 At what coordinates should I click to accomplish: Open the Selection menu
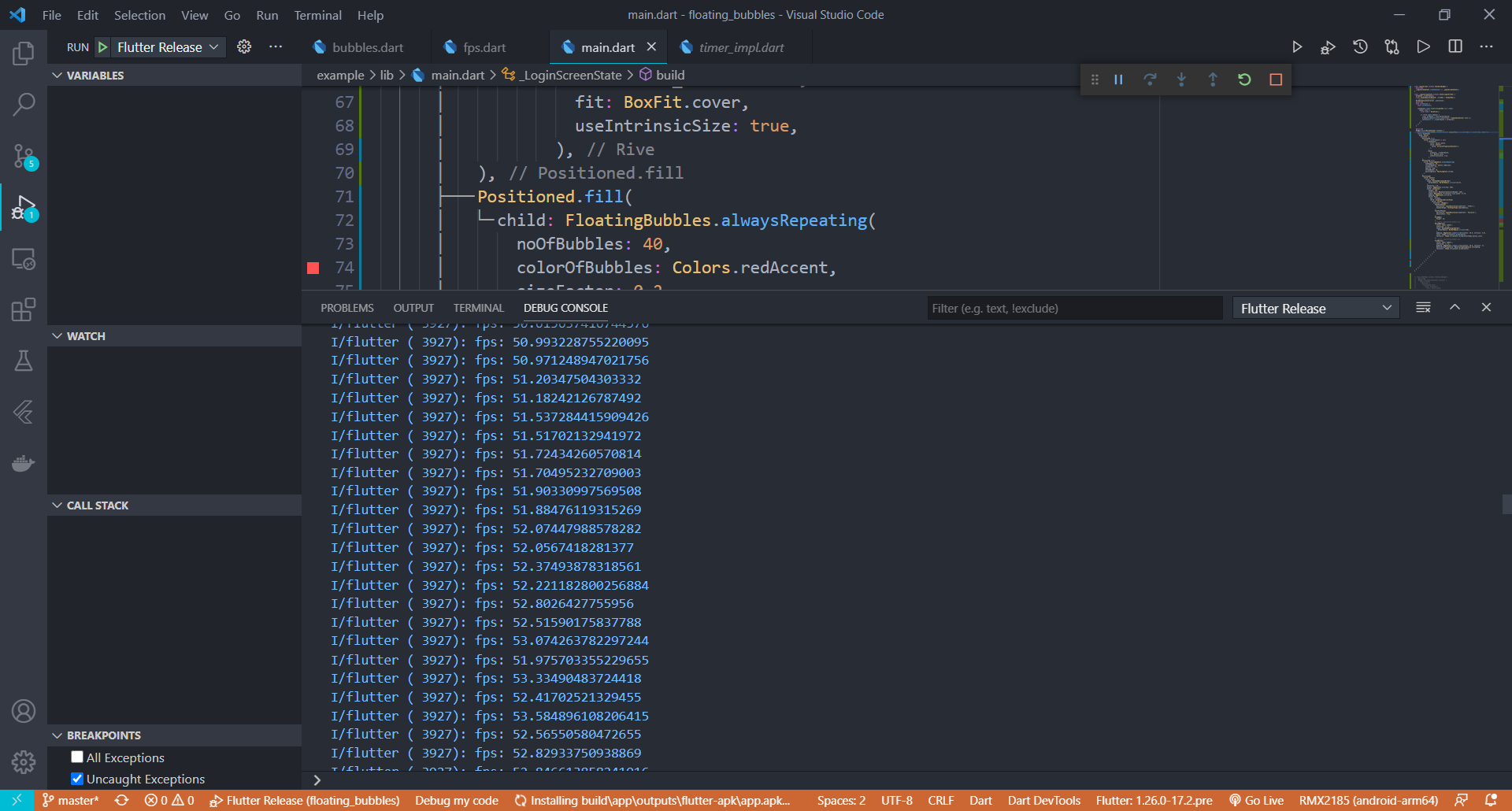click(x=139, y=15)
